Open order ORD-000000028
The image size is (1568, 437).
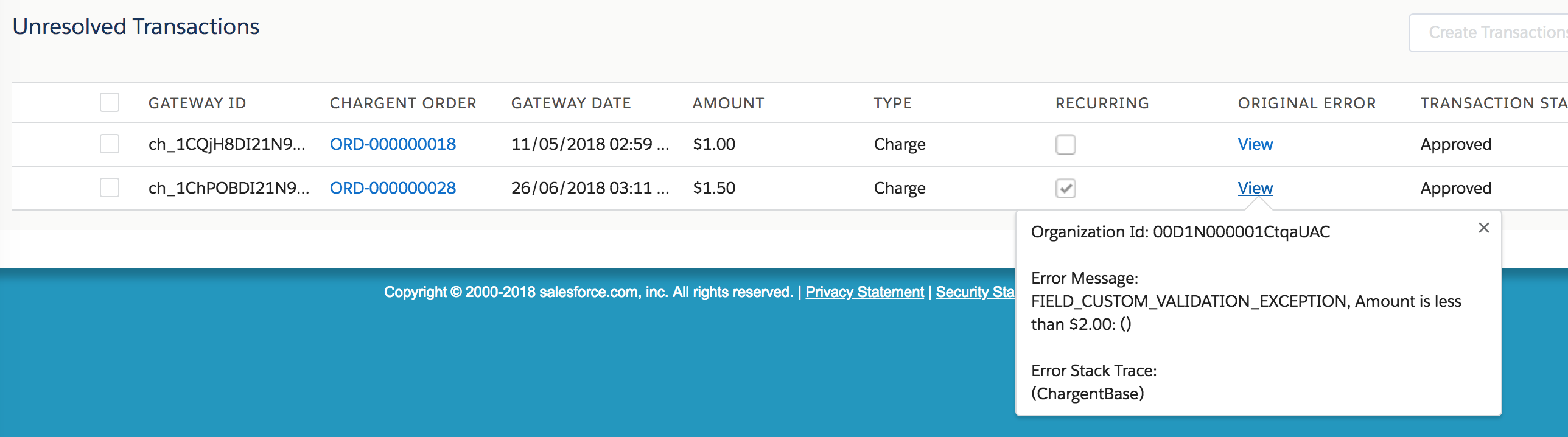(393, 188)
